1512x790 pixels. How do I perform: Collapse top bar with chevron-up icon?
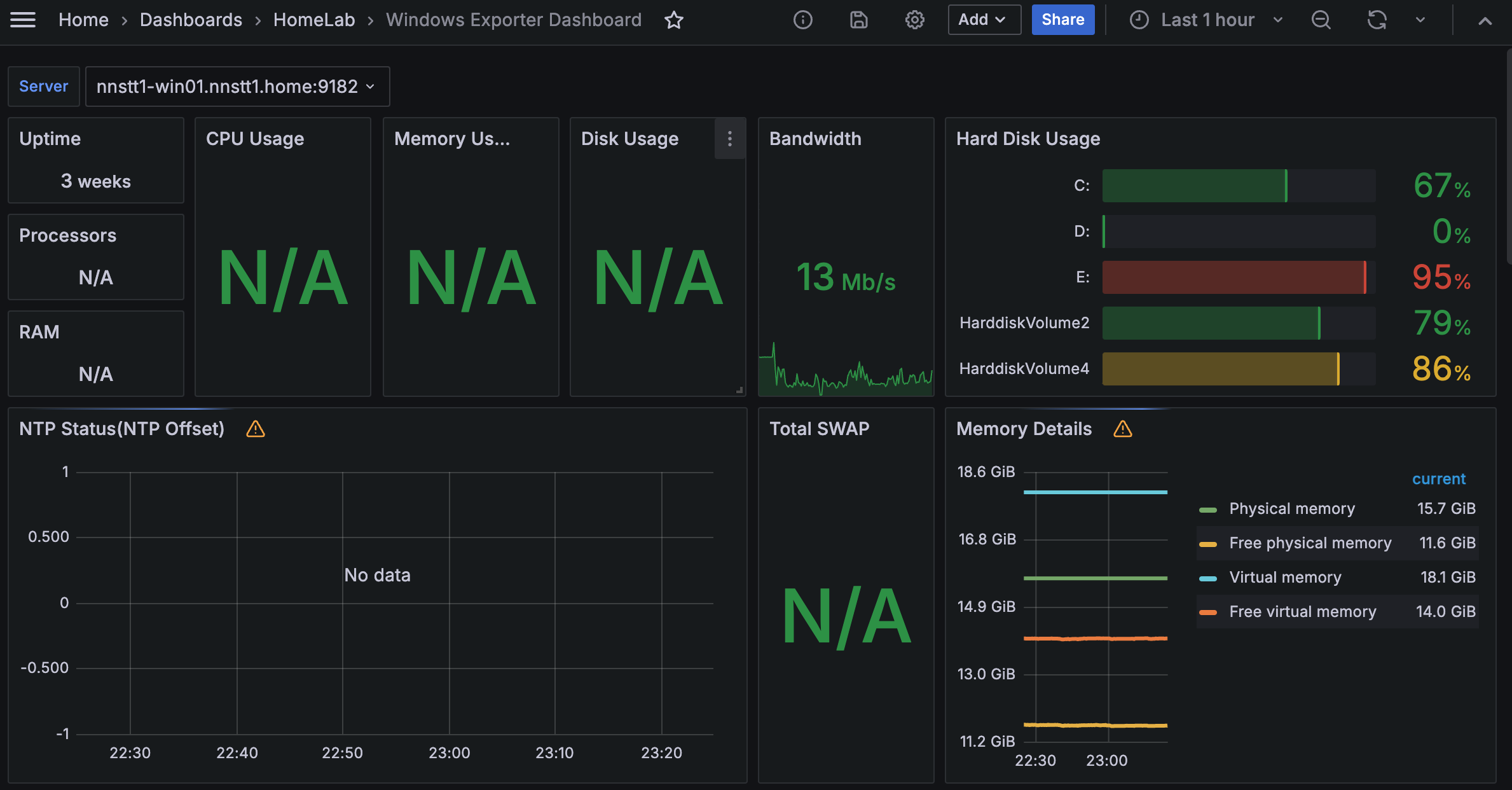click(1485, 21)
